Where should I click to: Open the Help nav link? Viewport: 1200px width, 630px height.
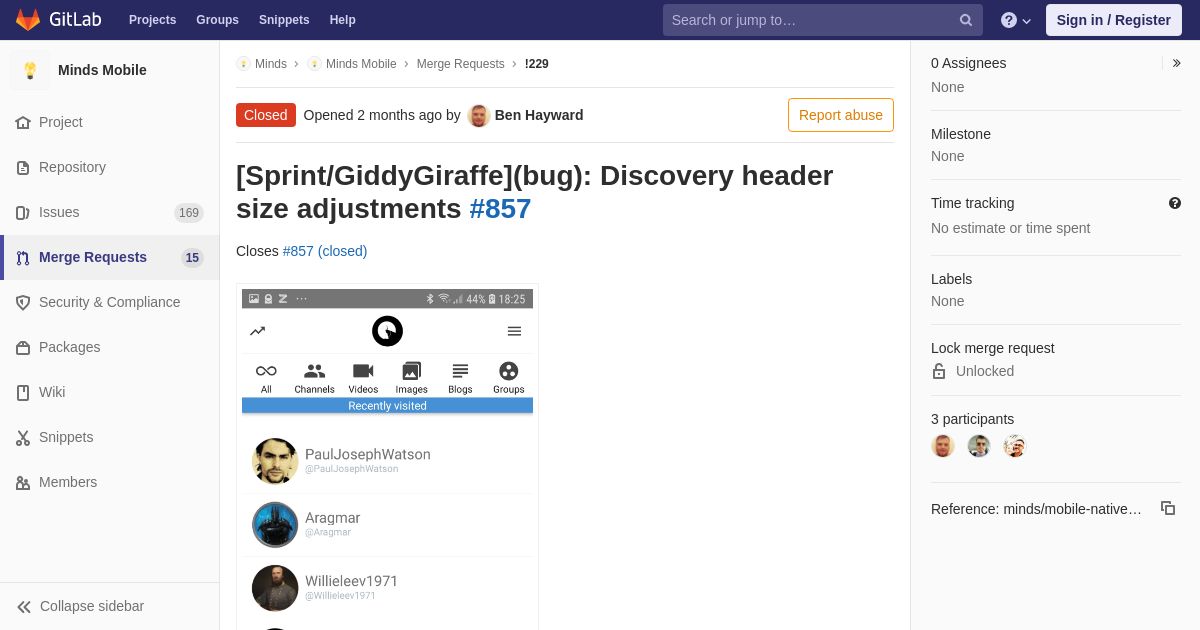point(343,20)
